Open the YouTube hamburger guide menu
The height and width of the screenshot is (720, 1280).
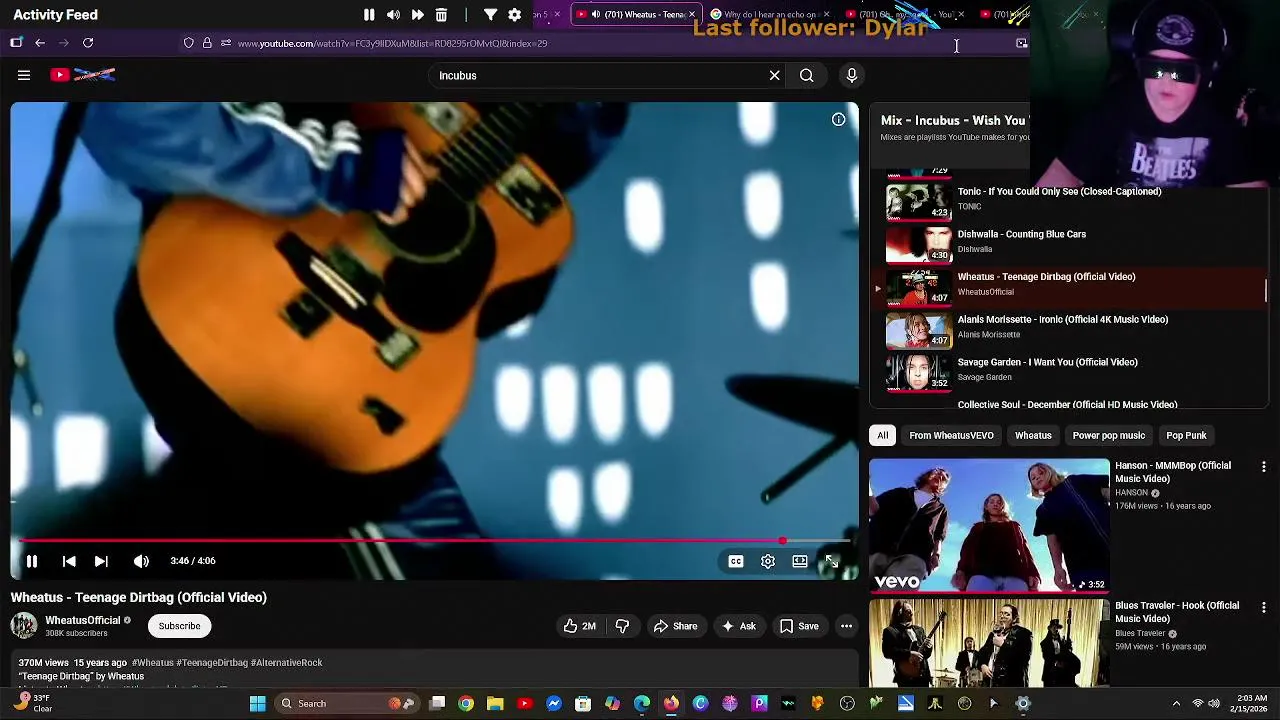[24, 75]
